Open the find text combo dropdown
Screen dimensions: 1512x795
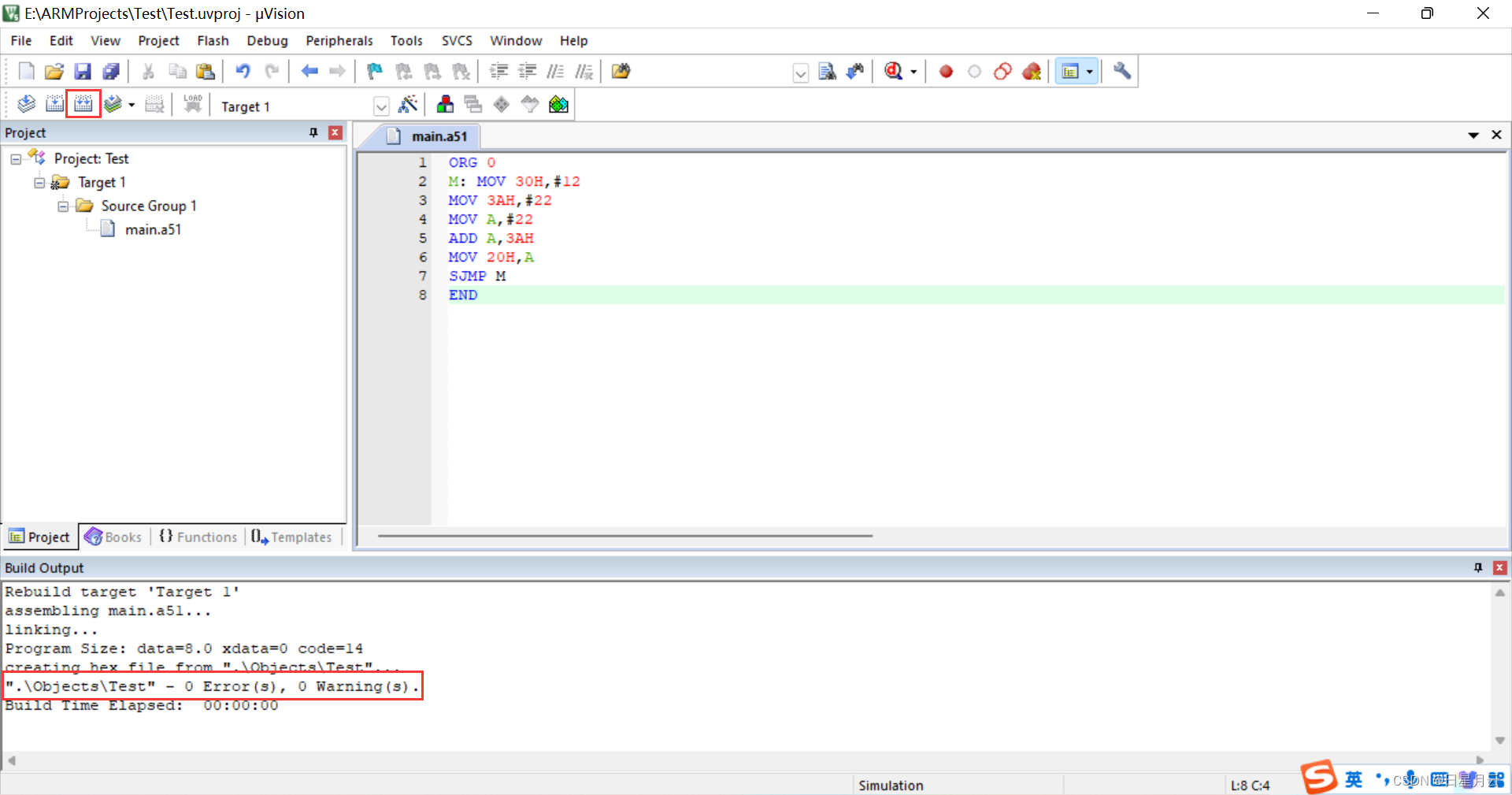(x=800, y=73)
